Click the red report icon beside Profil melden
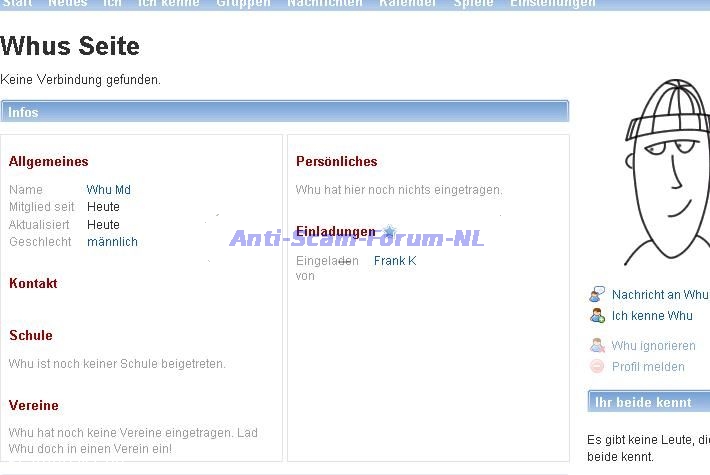The image size is (710, 475). tap(597, 367)
